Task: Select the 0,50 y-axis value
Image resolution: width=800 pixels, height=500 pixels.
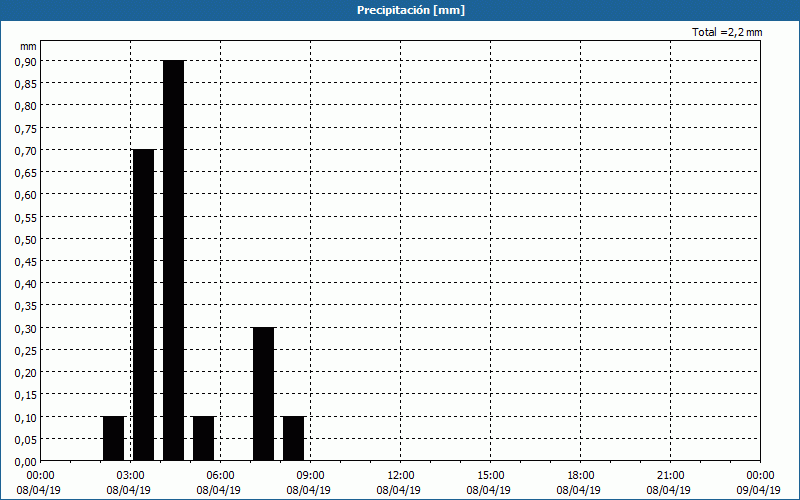Action: [26, 239]
